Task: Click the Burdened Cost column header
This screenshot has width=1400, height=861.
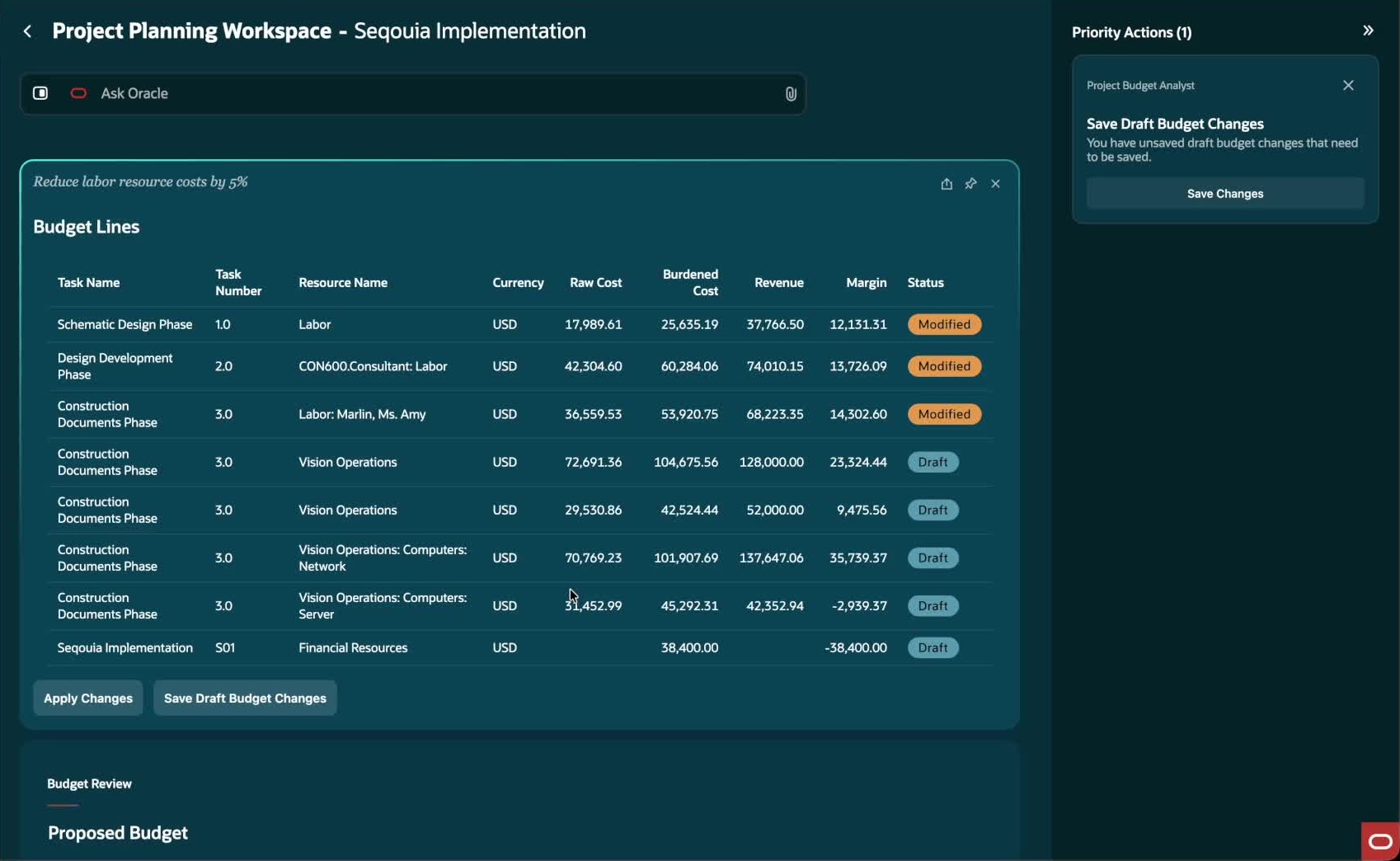Action: (690, 282)
